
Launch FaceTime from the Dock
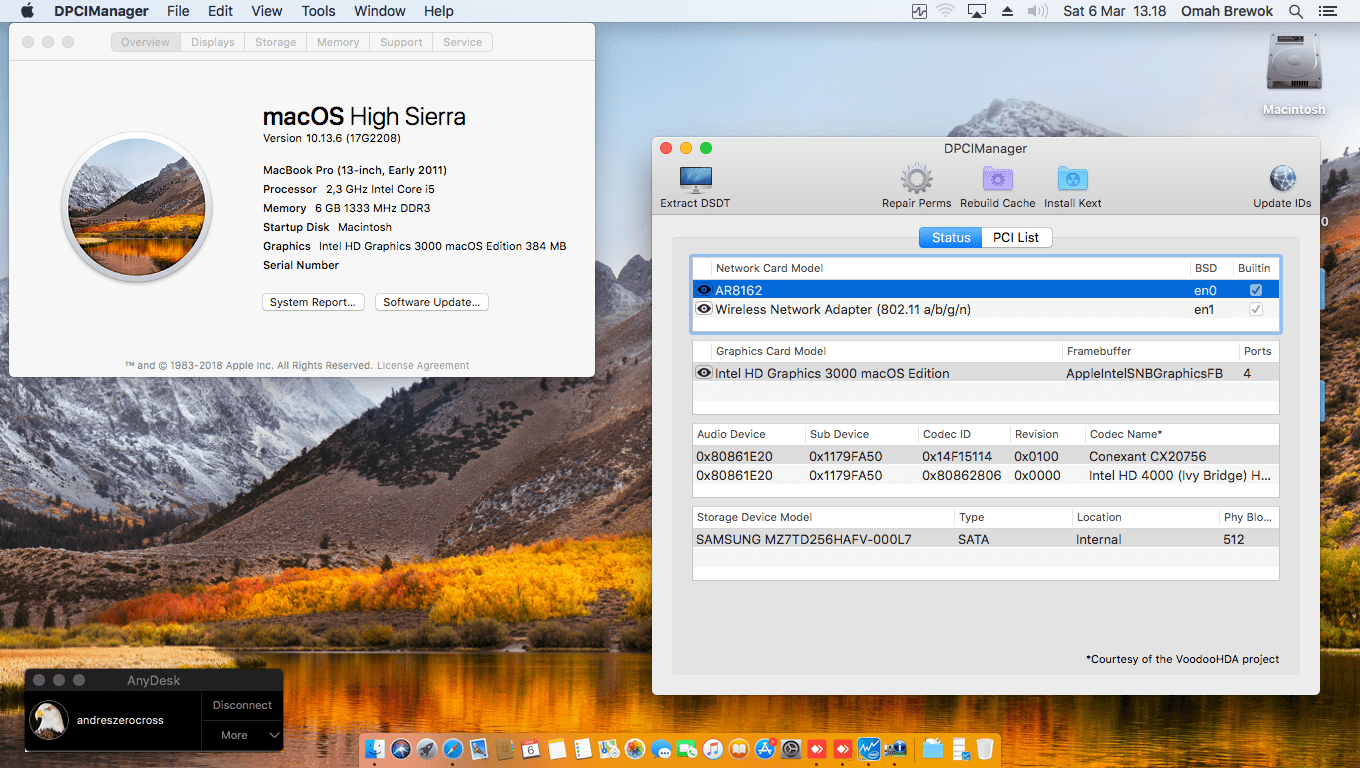(687, 749)
